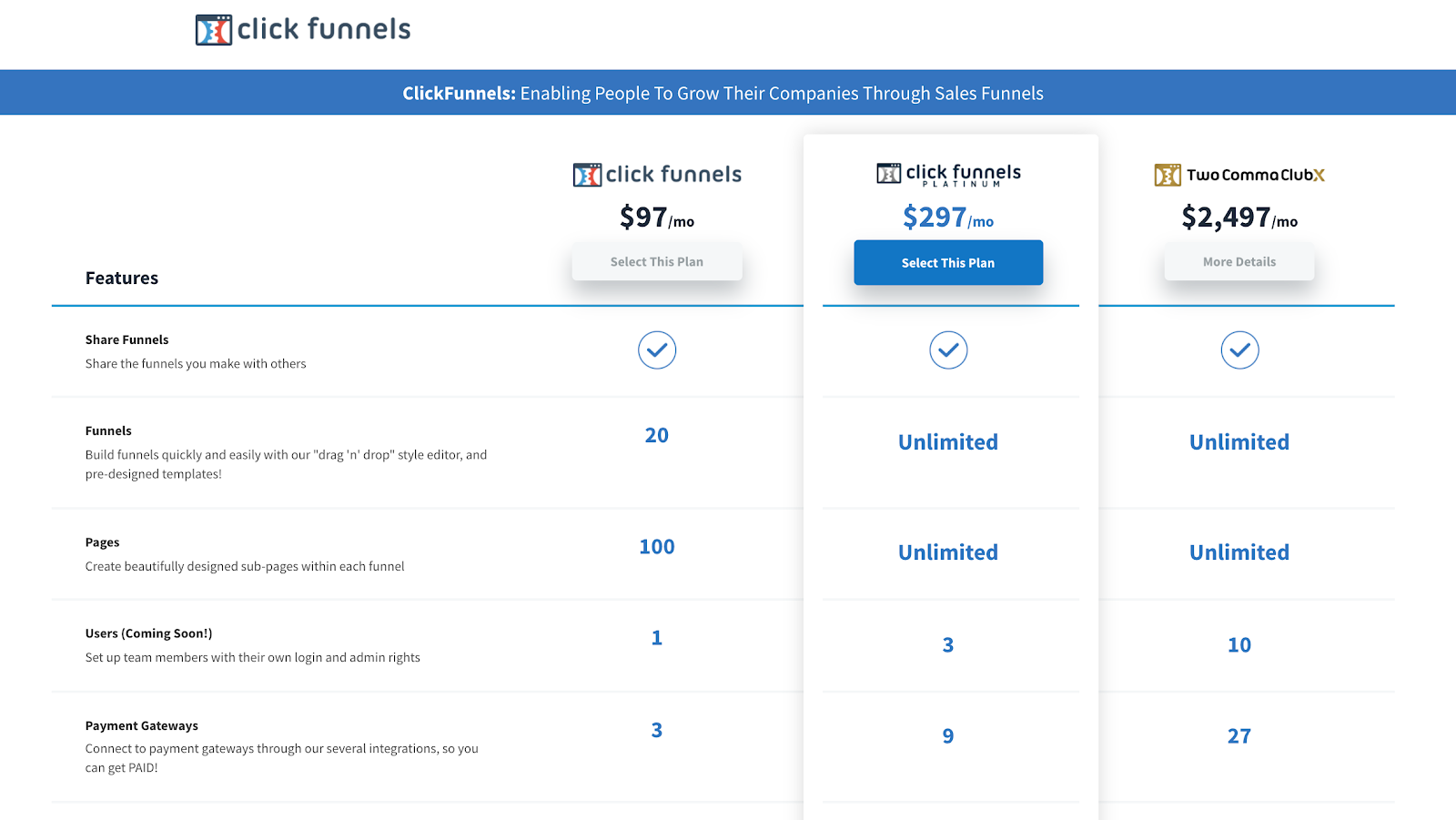Open More Details for Two Comma Club X

(x=1239, y=262)
